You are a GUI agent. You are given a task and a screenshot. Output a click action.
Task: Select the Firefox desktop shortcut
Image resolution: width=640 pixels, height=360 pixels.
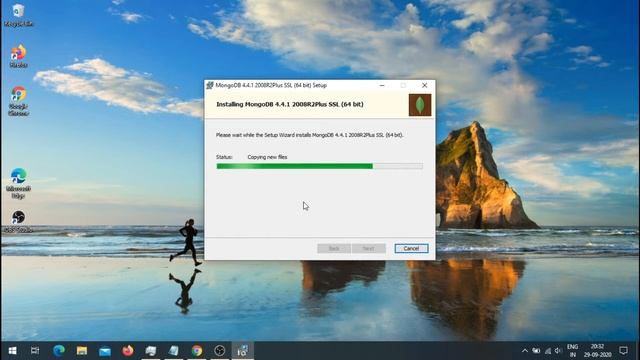point(18,56)
